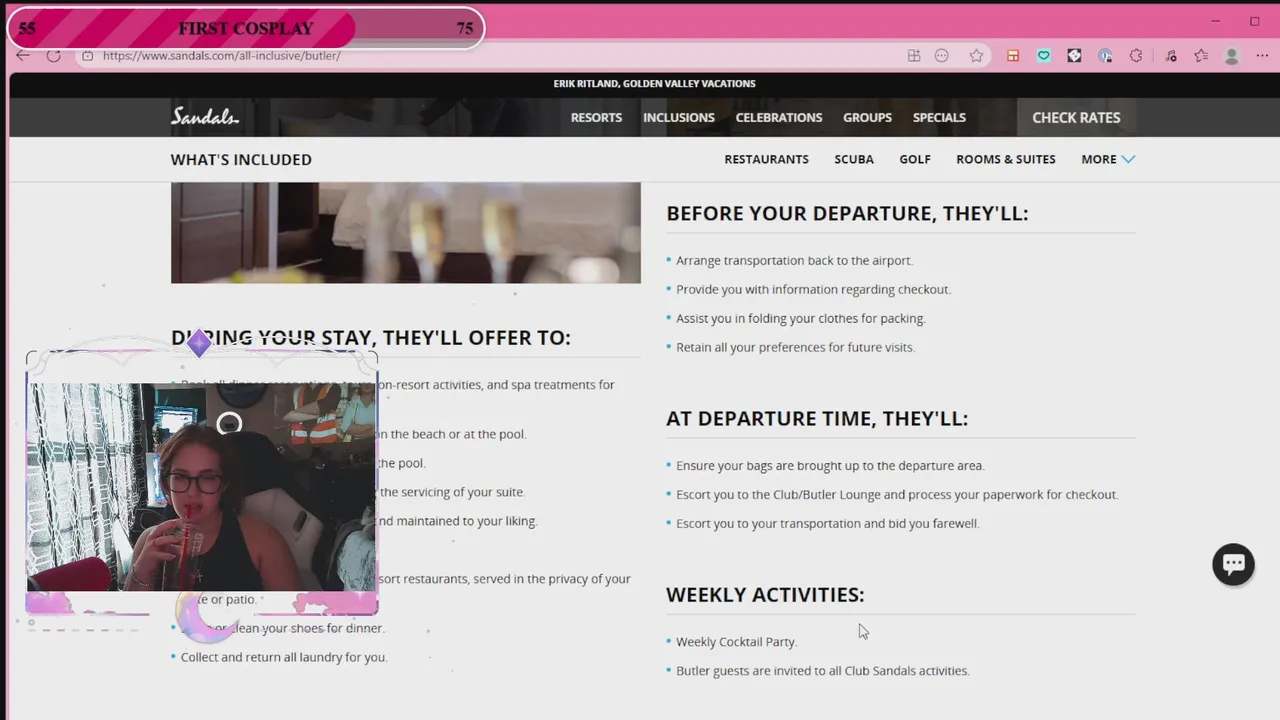Go to the GOLF section

[x=915, y=159]
